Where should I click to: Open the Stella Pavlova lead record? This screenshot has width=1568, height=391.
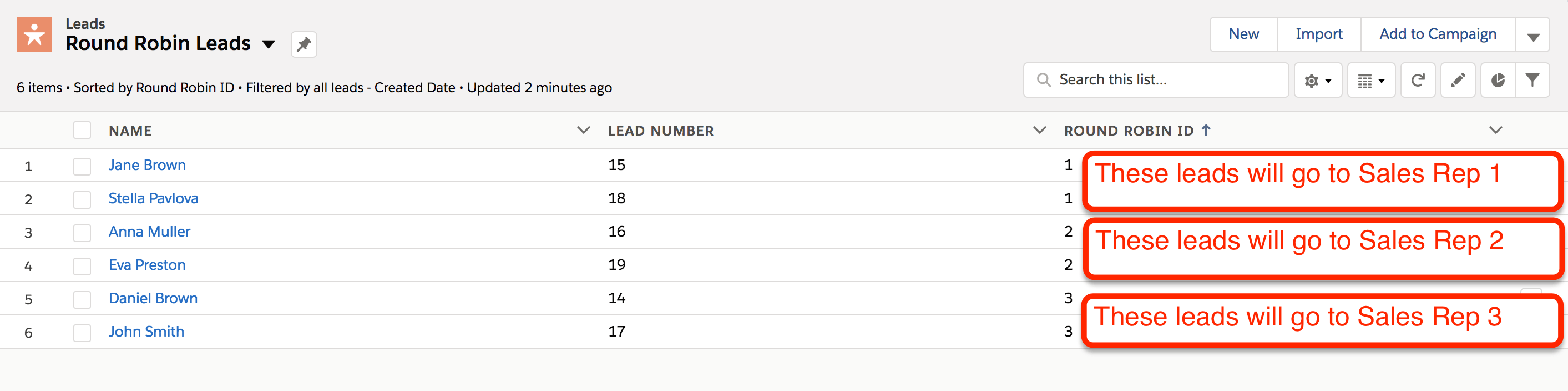(x=153, y=198)
